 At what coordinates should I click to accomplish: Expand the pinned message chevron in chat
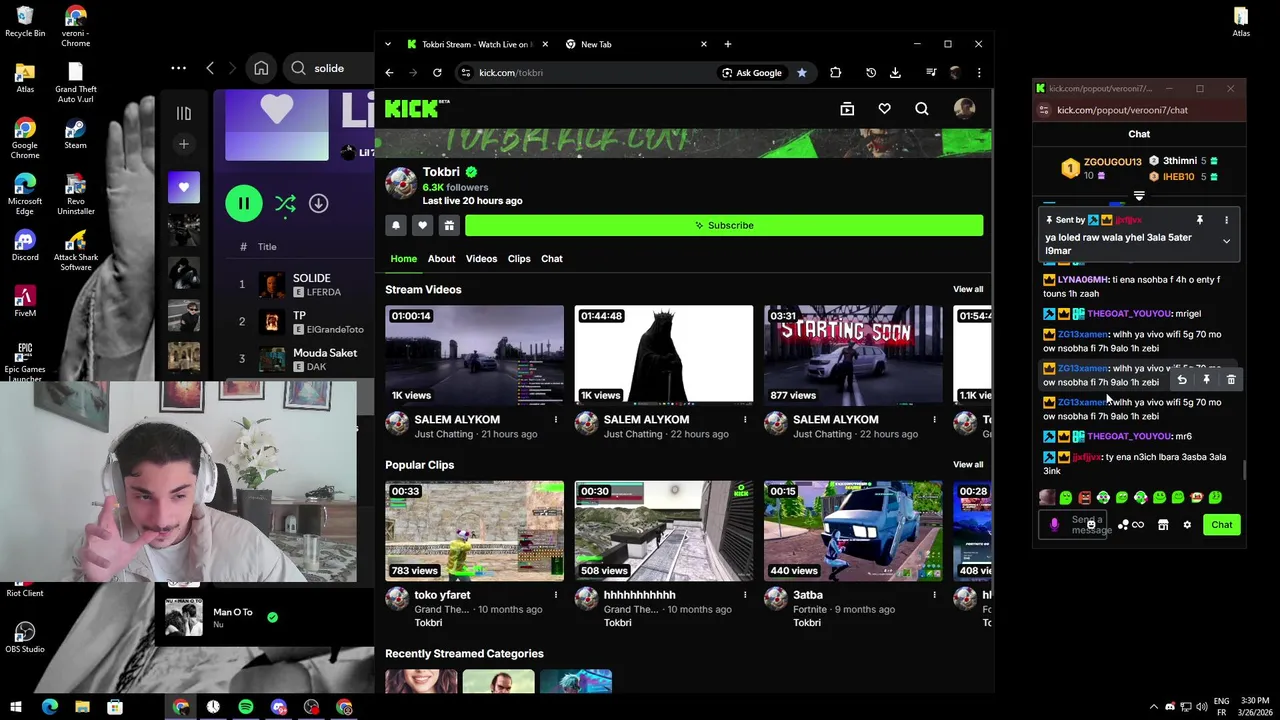click(x=1226, y=241)
